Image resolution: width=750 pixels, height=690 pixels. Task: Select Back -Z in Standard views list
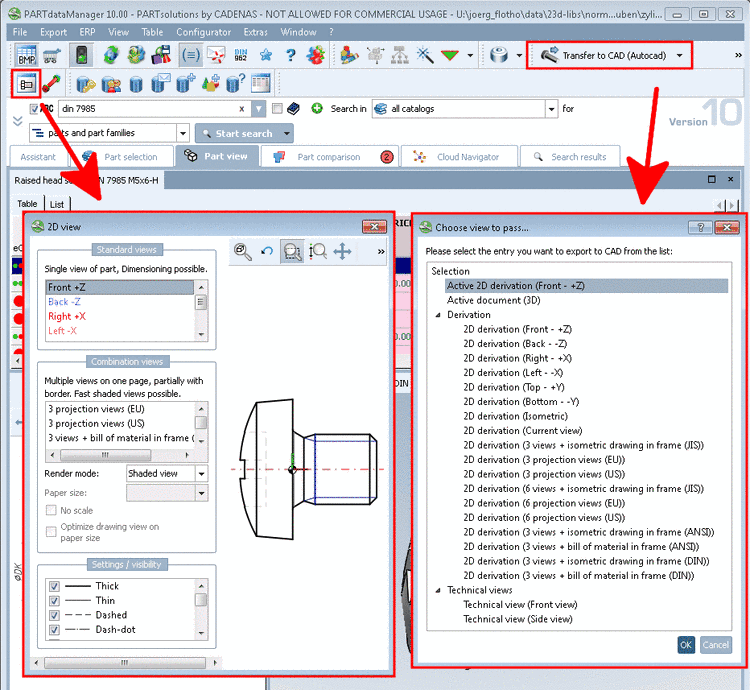pyautogui.click(x=64, y=302)
